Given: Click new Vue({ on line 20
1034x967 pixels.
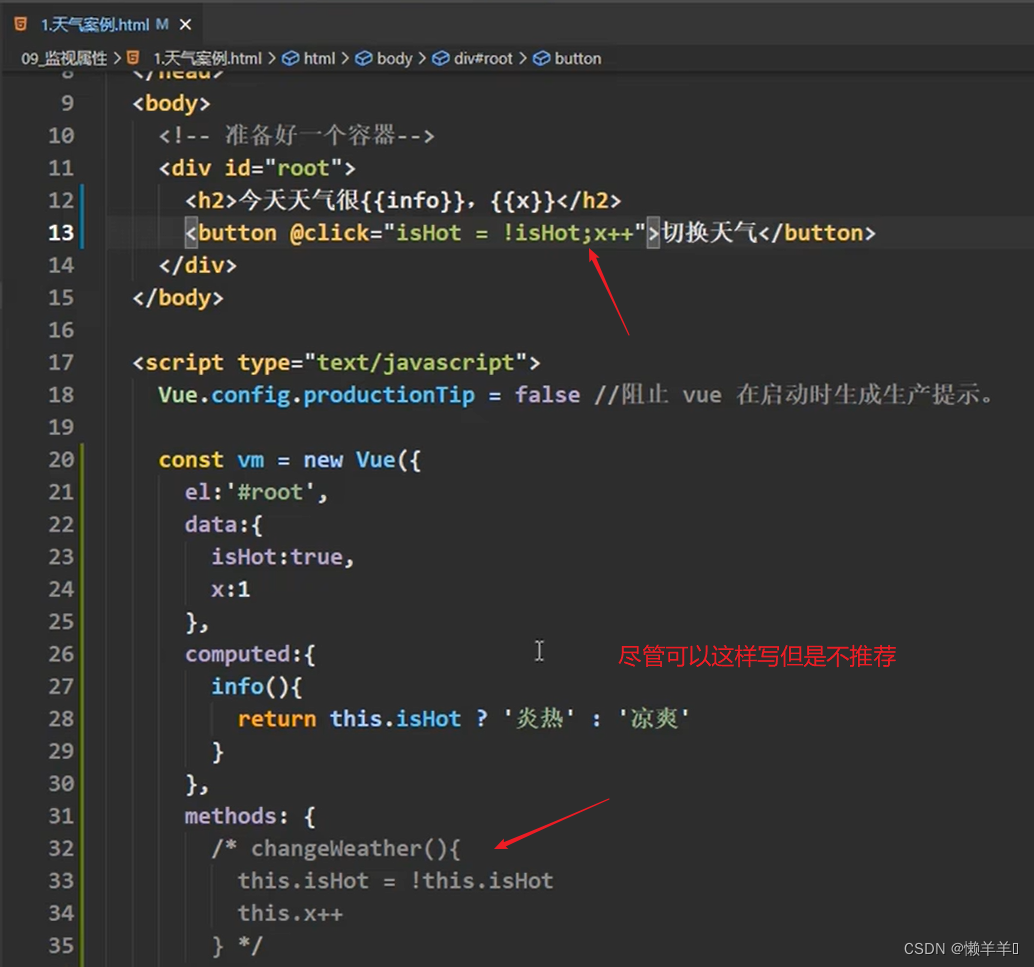Looking at the screenshot, I should point(362,460).
